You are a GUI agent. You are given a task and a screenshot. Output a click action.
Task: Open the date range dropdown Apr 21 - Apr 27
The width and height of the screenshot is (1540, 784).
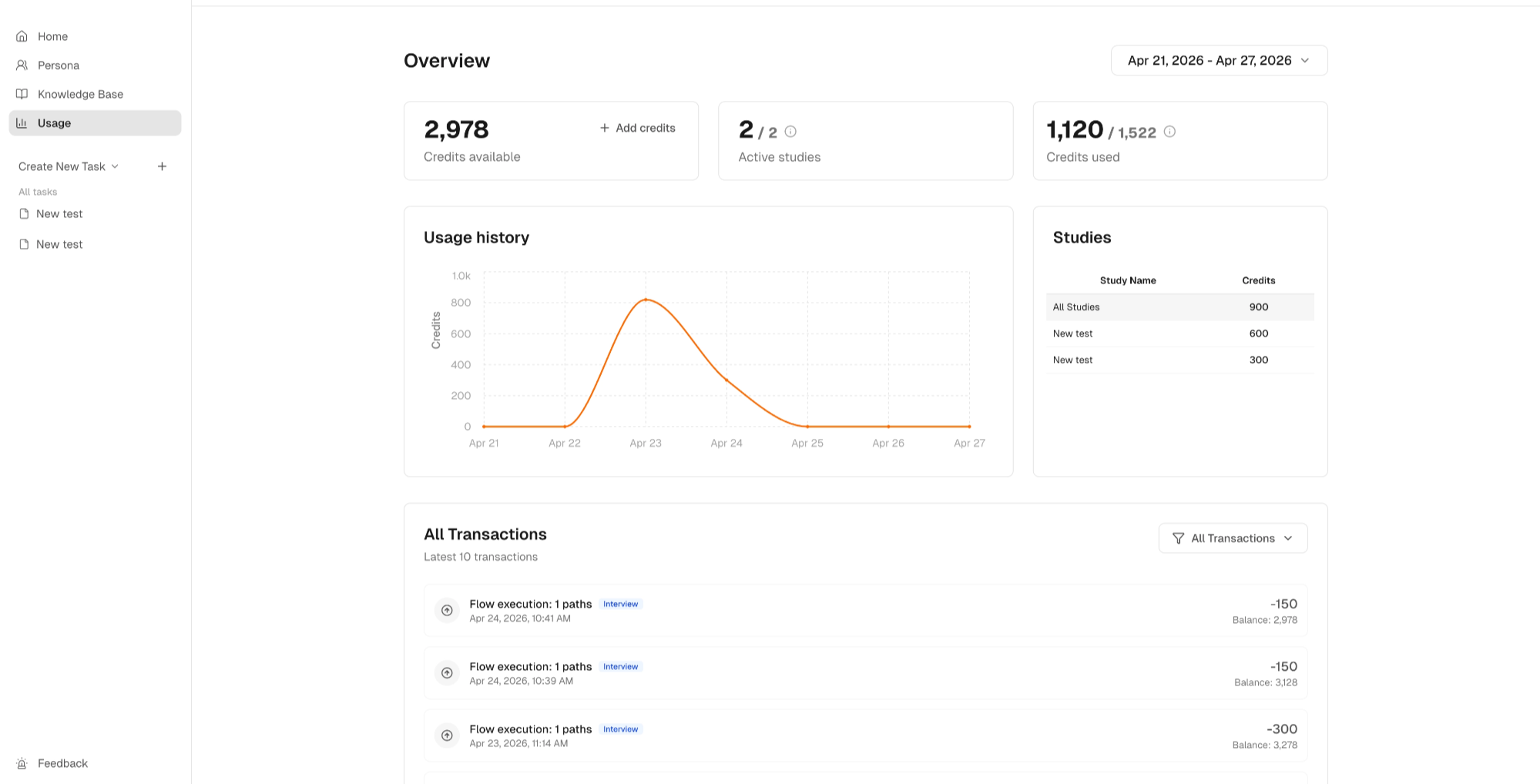point(1219,61)
